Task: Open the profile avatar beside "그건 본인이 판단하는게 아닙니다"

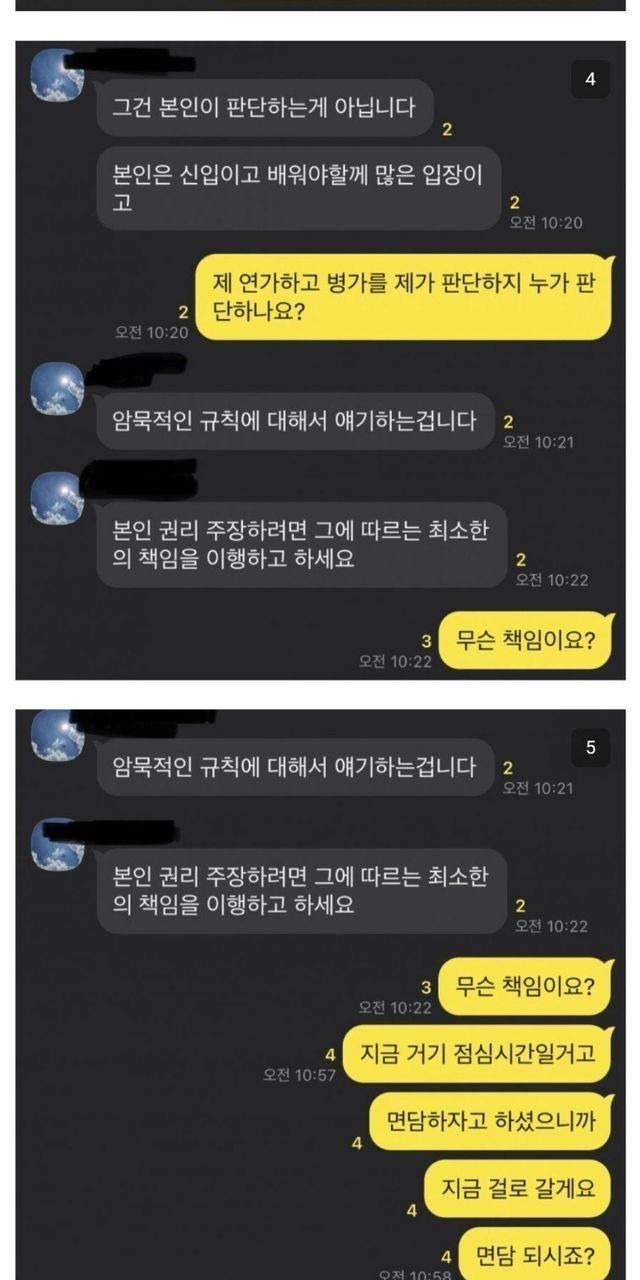Action: pyautogui.click(x=57, y=75)
